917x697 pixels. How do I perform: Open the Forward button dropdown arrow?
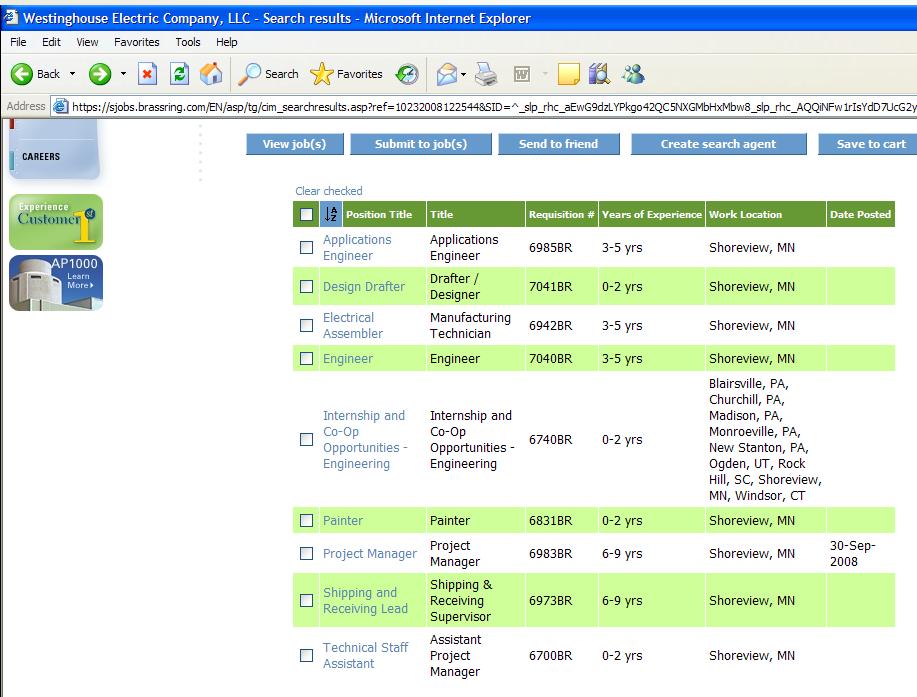[x=123, y=74]
